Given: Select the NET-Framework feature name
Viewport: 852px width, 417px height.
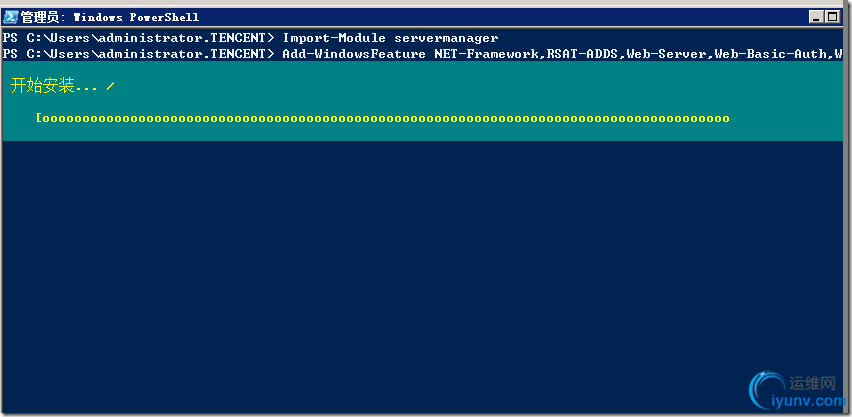Looking at the screenshot, I should [486, 54].
